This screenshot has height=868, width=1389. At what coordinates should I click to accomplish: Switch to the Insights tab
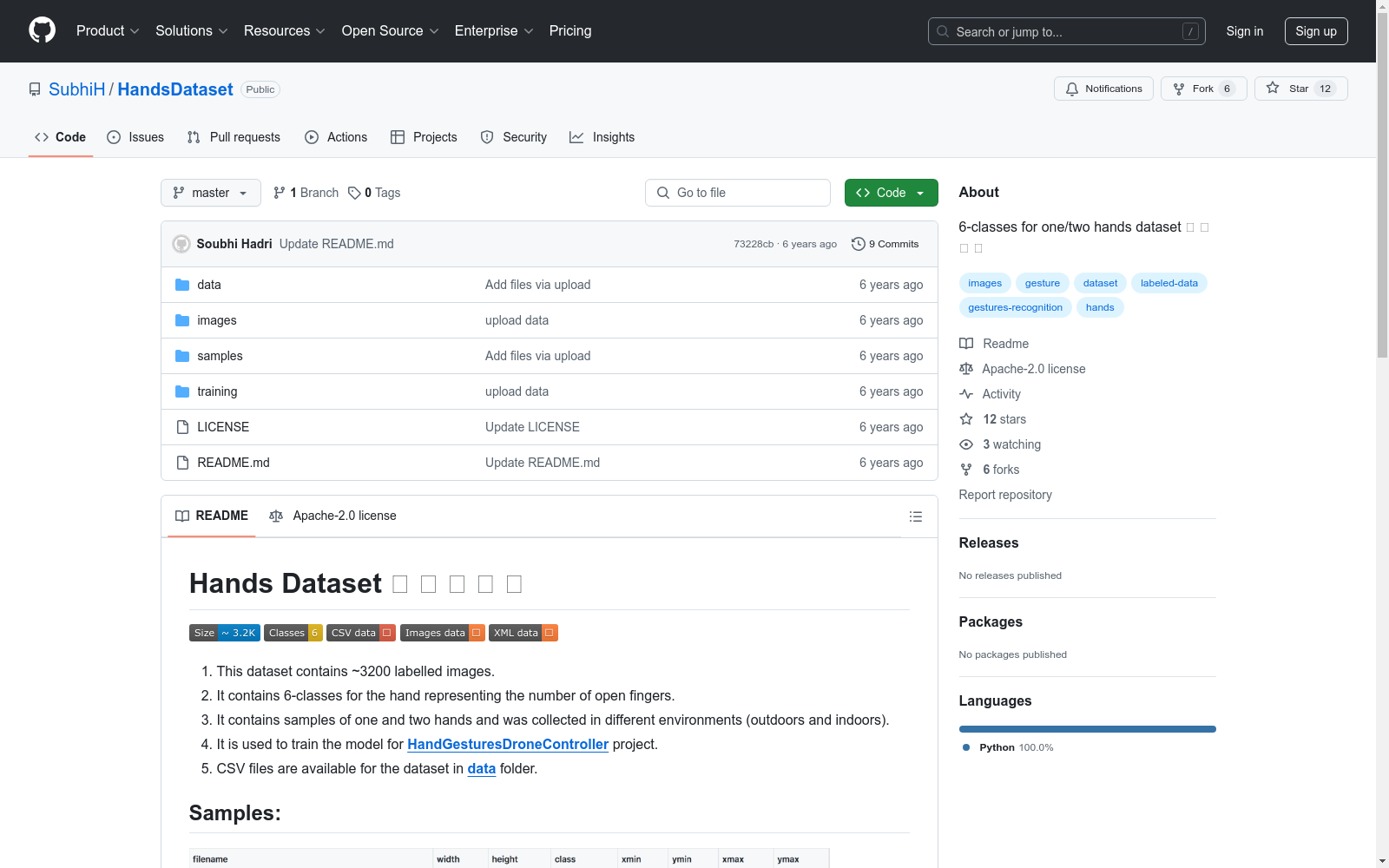[602, 137]
